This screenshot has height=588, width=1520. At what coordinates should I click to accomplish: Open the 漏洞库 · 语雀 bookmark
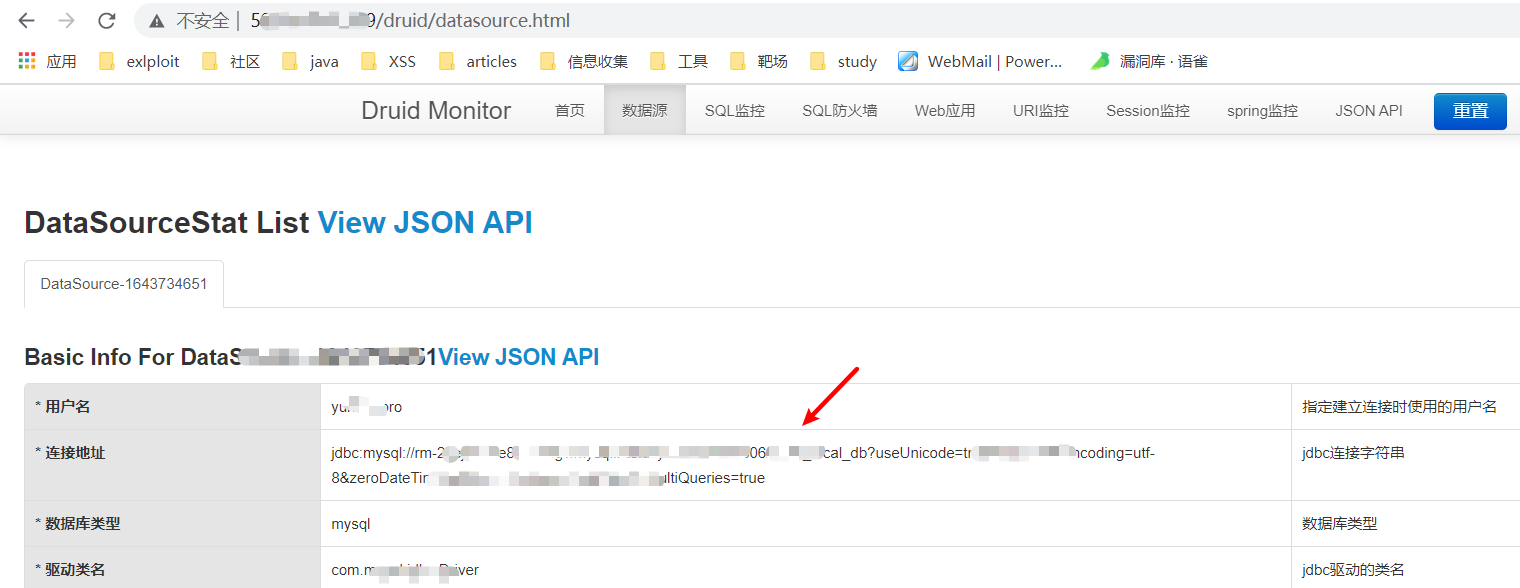[1149, 61]
